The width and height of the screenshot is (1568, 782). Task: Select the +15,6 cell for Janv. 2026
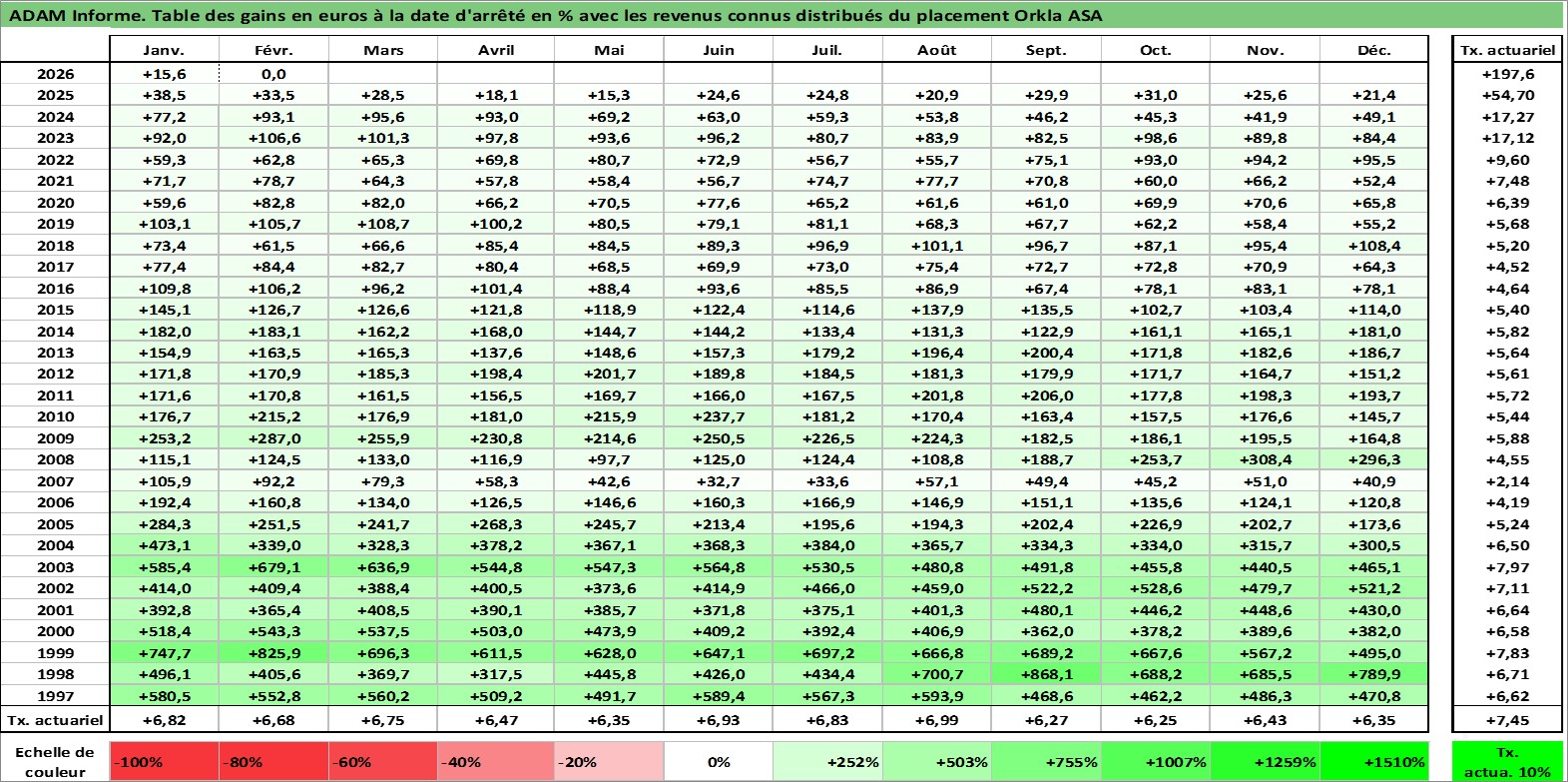pos(164,74)
